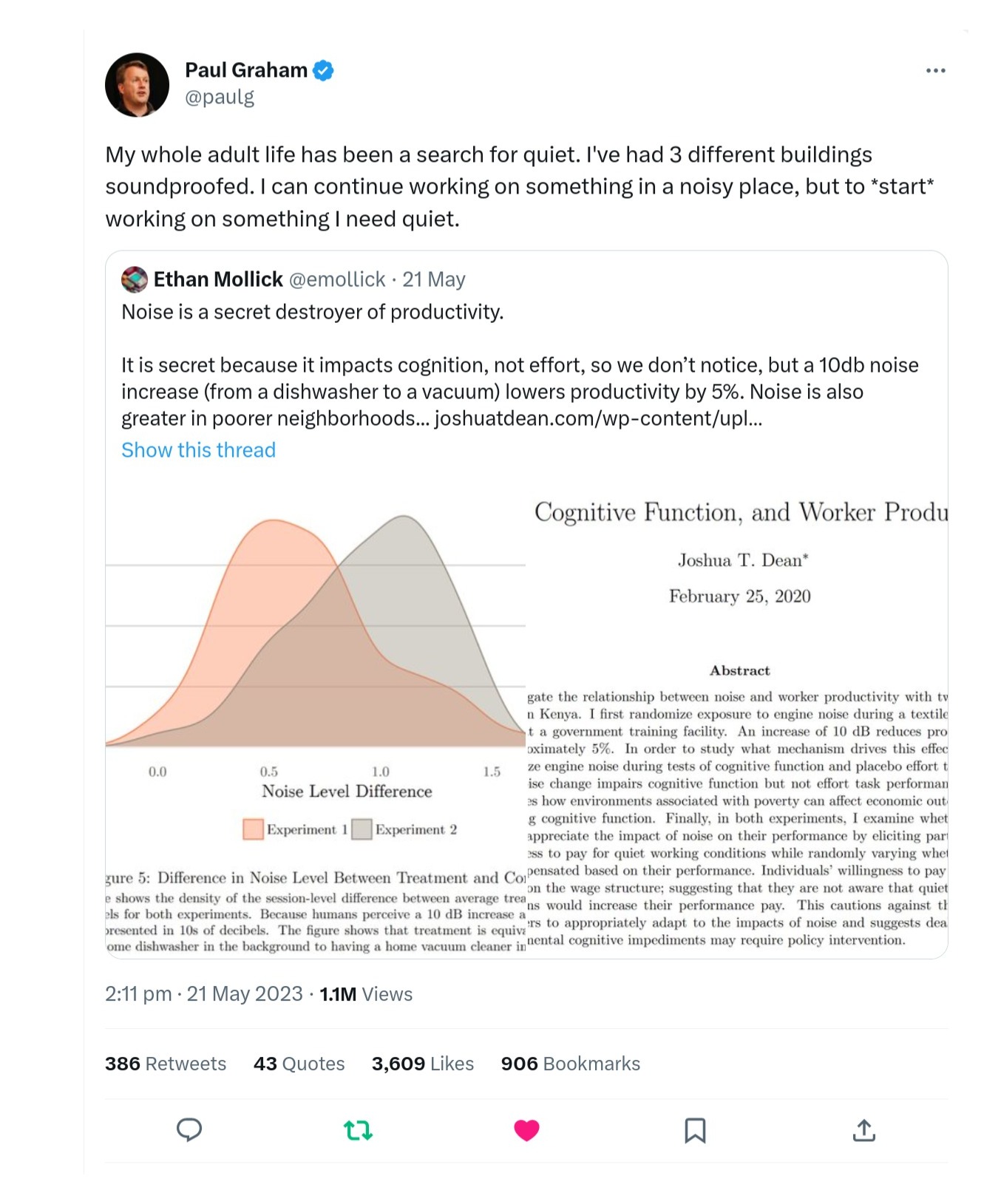Click the reply speech bubble icon

(189, 1130)
